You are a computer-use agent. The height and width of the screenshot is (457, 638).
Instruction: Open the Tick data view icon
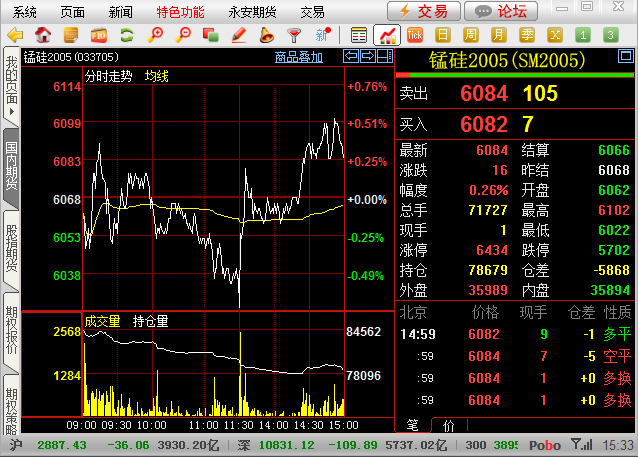(x=414, y=35)
